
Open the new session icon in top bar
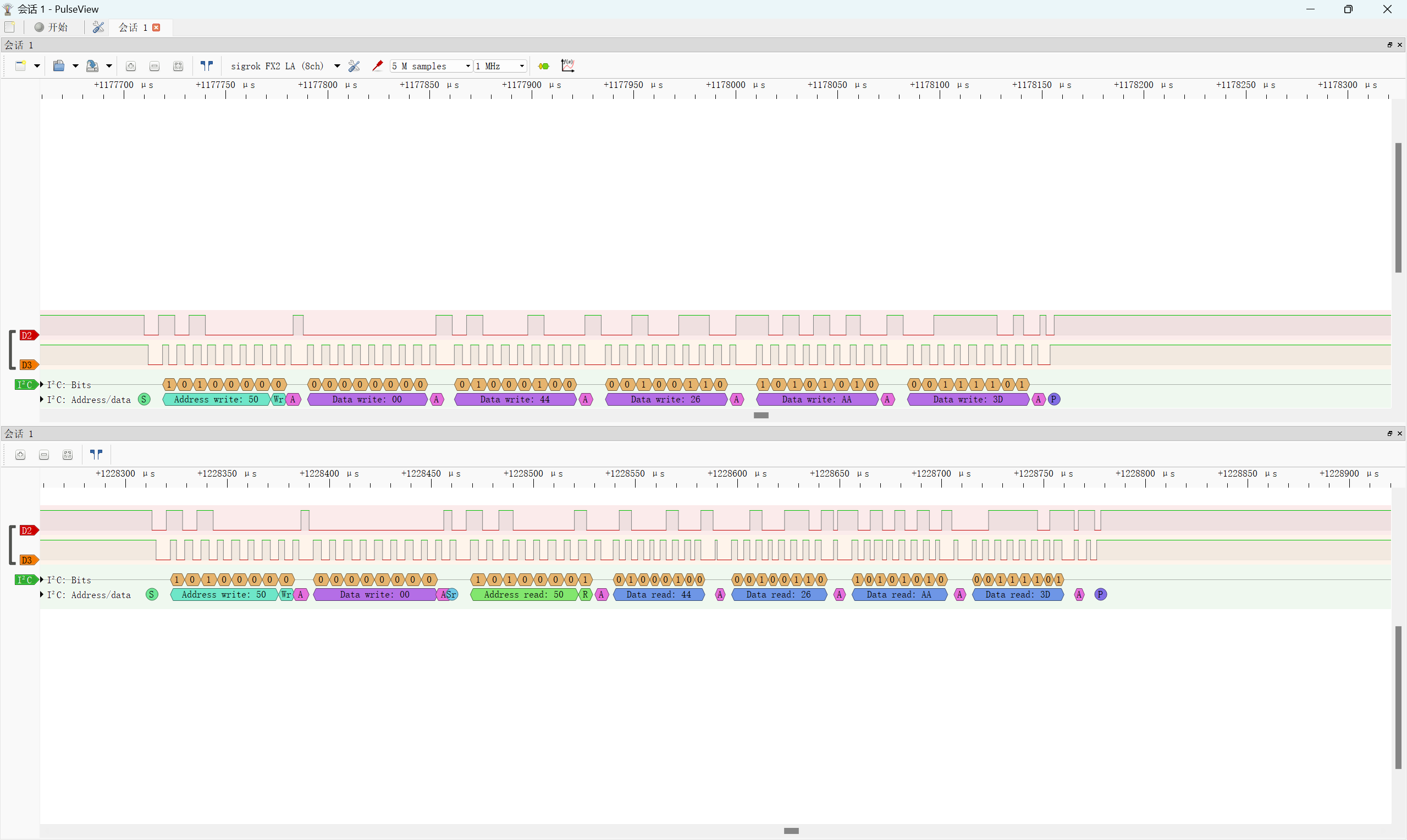pos(9,27)
